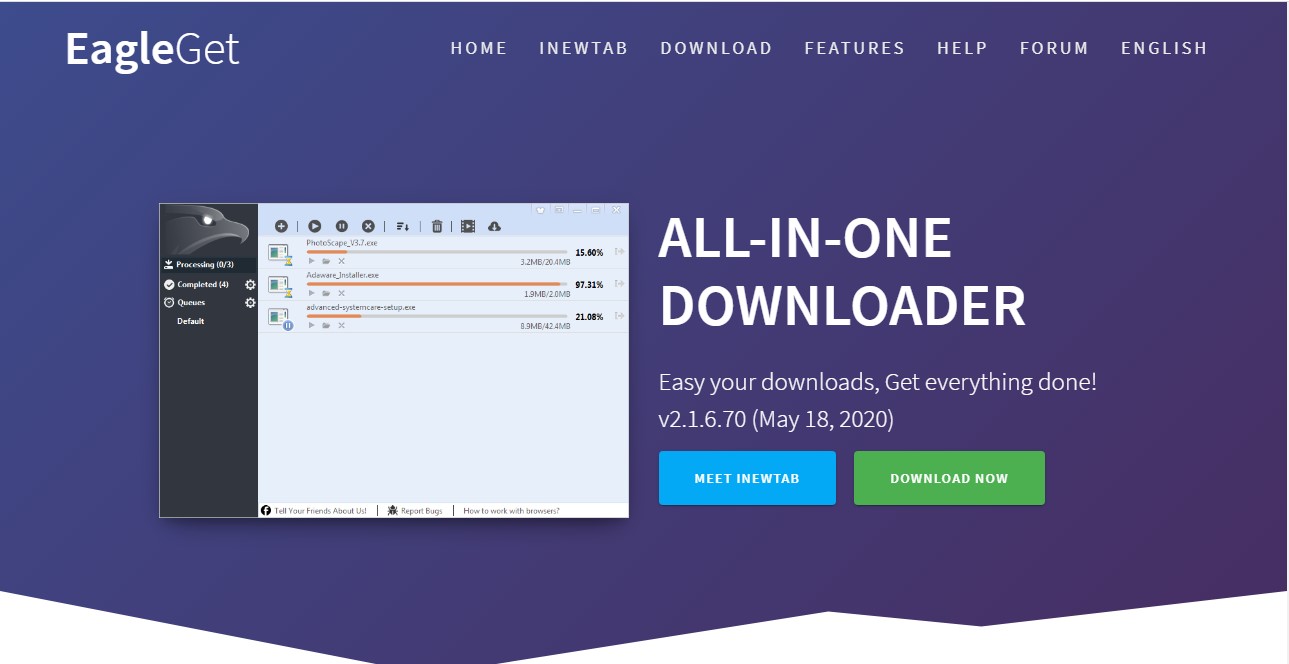Viewport: 1289px width, 664px height.
Task: Click the paused advanced-systemcare-setup.exe file icon
Action: tap(280, 320)
